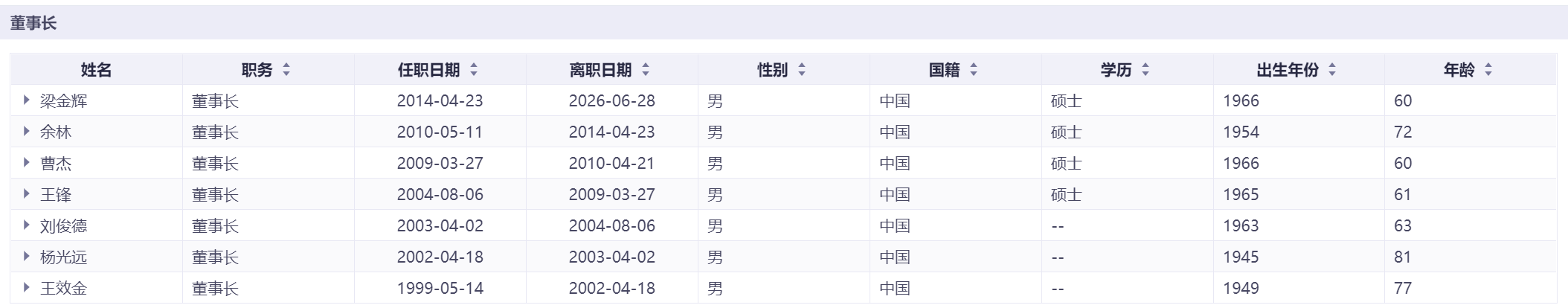This screenshot has height=308, width=1568.
Task: Click the 姓名 column header
Action: pyautogui.click(x=96, y=70)
